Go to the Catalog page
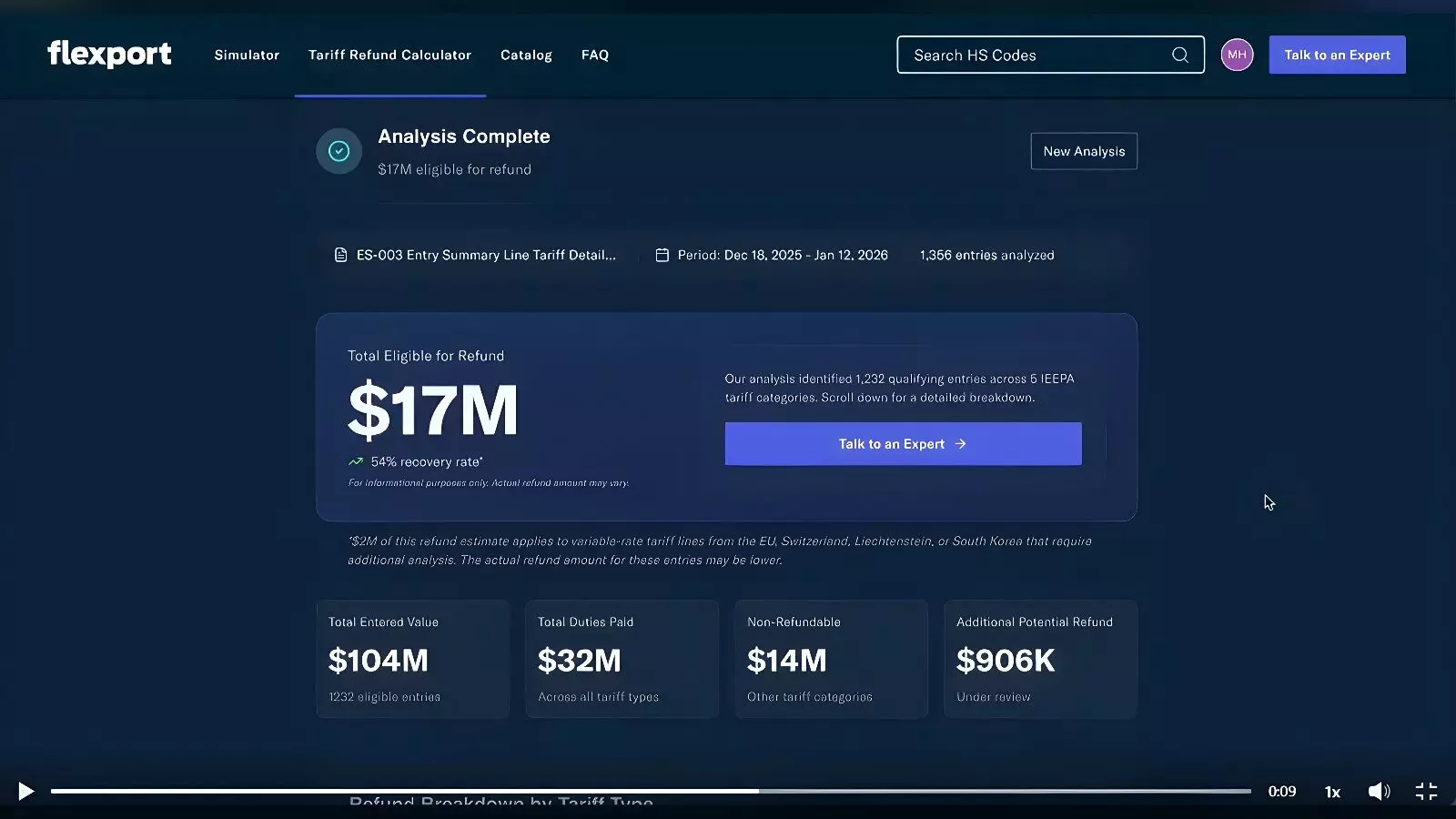1456x819 pixels. (526, 55)
